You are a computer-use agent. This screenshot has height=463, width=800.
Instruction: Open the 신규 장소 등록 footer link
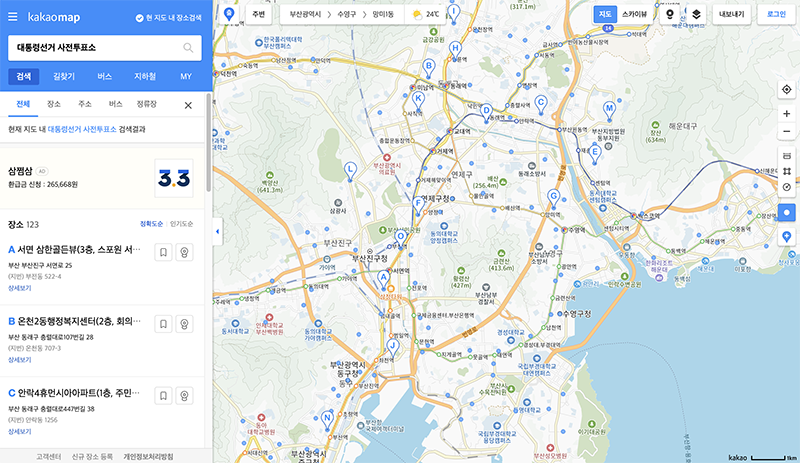coord(92,456)
